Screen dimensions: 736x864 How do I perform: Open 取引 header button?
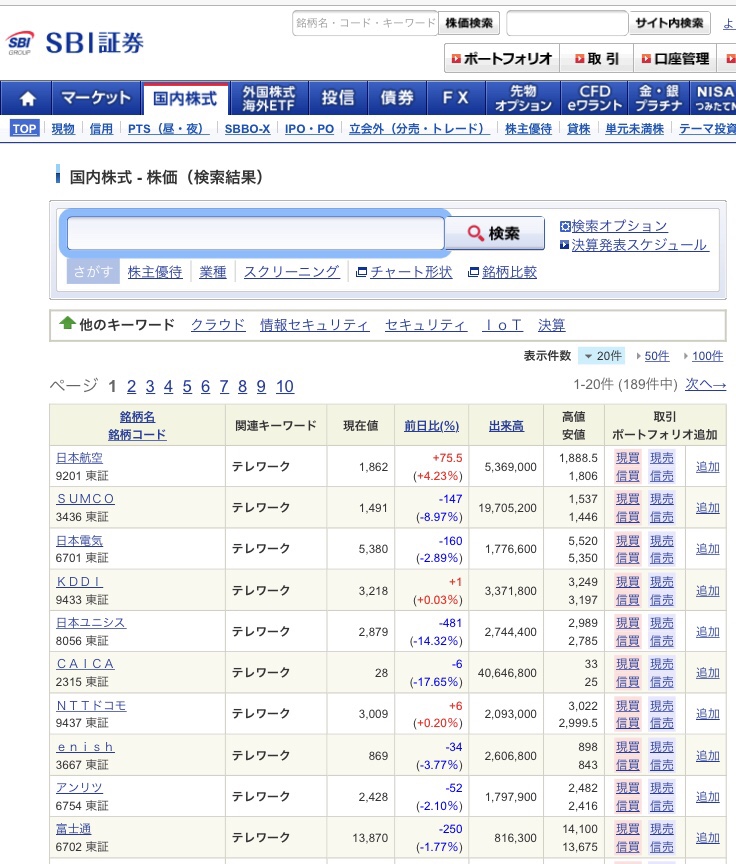pyautogui.click(x=597, y=58)
